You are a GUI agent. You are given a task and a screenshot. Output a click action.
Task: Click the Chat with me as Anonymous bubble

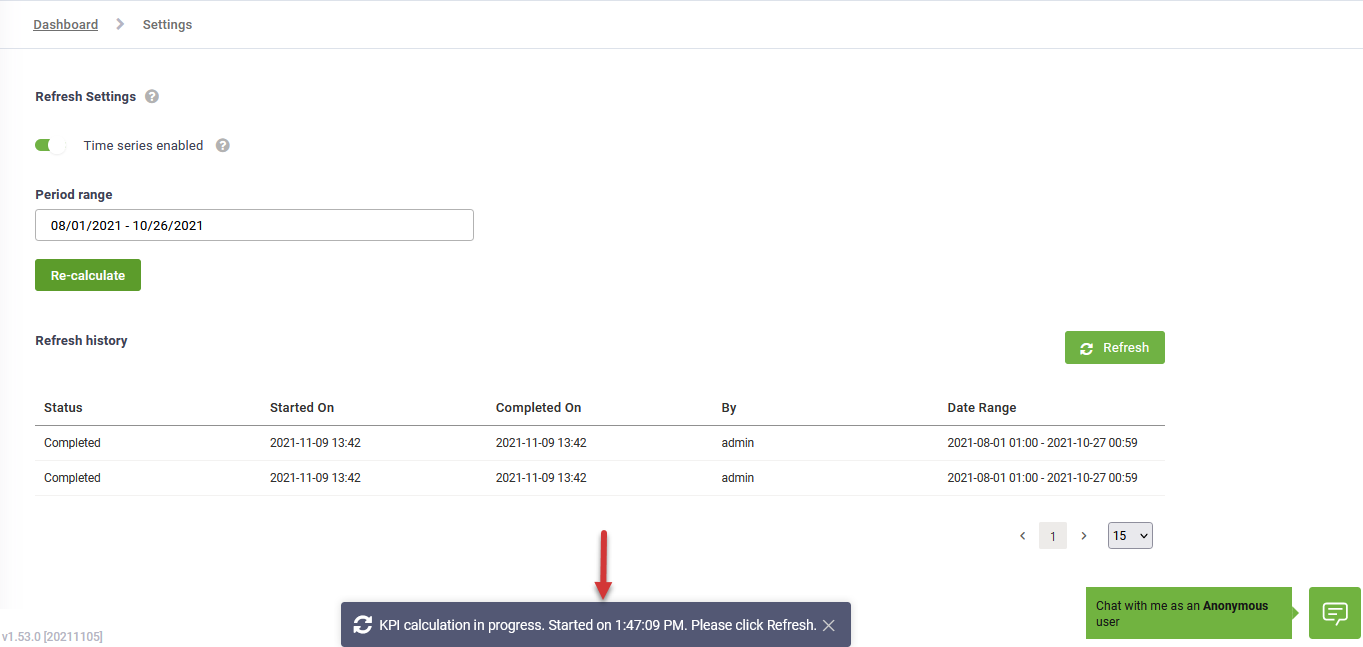(1188, 613)
